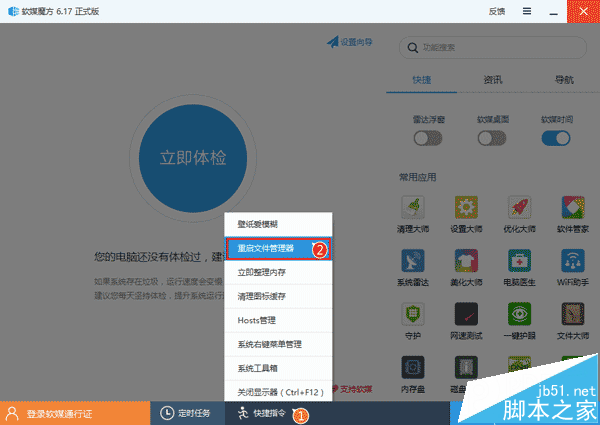Select 壁纸玻模糊 menu entry

point(278,224)
